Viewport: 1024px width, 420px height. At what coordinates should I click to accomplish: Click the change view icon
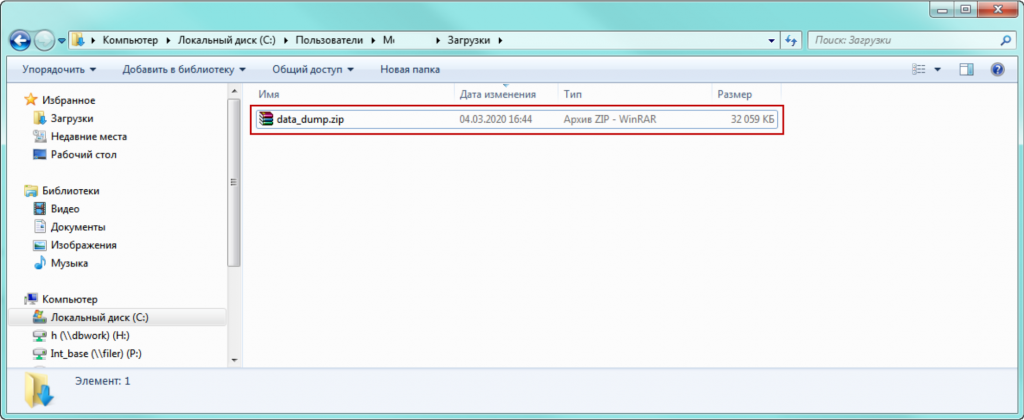point(920,70)
